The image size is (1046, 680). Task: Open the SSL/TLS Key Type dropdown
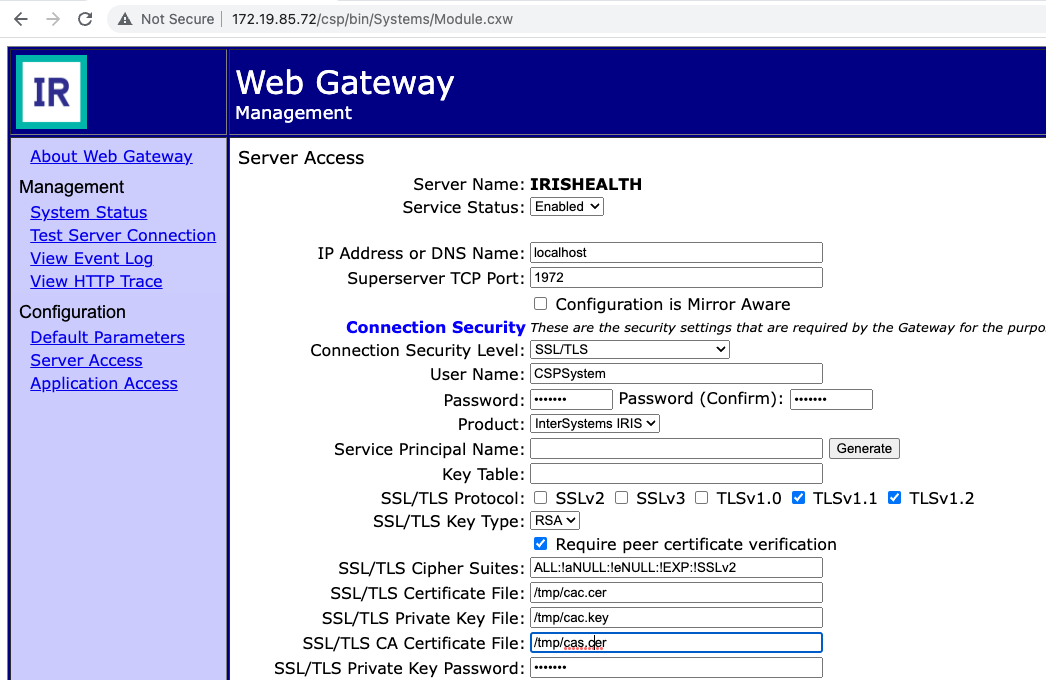(x=554, y=521)
